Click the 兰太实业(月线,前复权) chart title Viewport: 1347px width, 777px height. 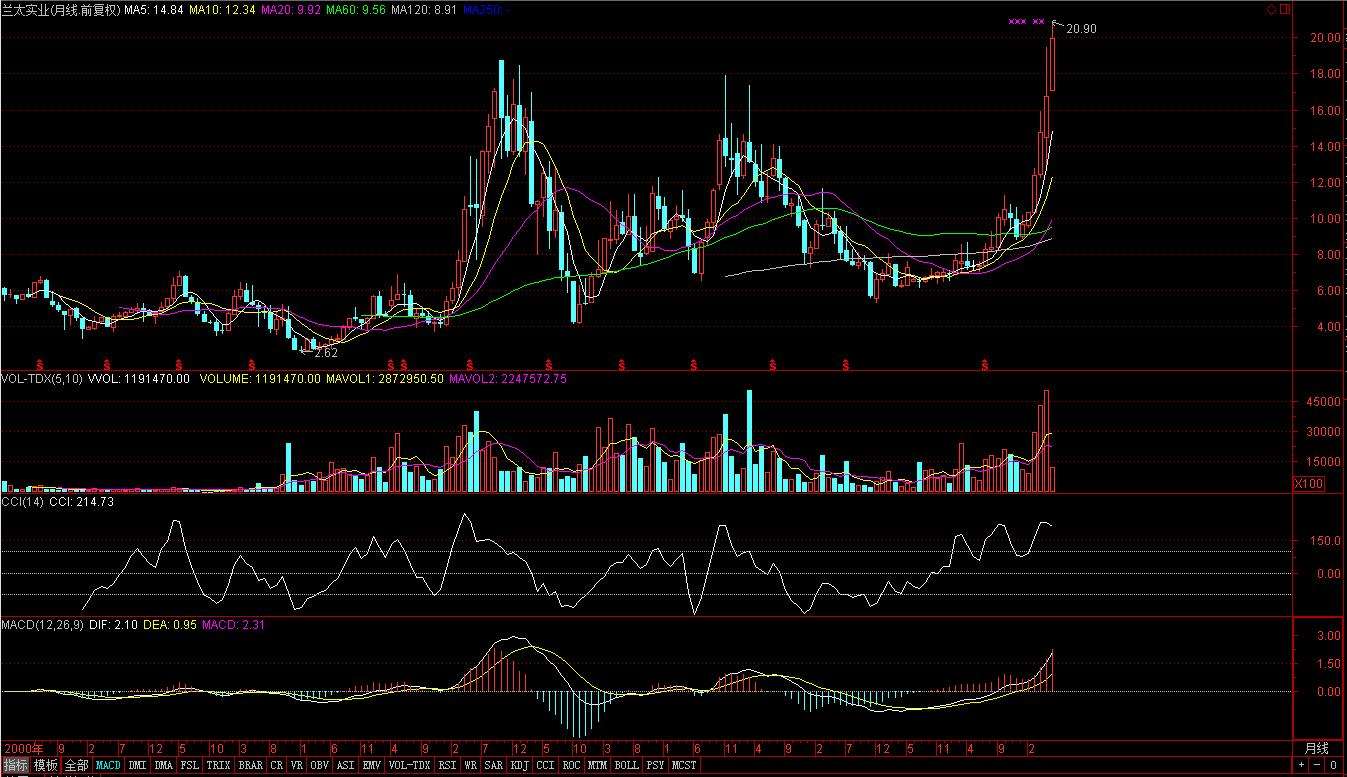coord(61,10)
